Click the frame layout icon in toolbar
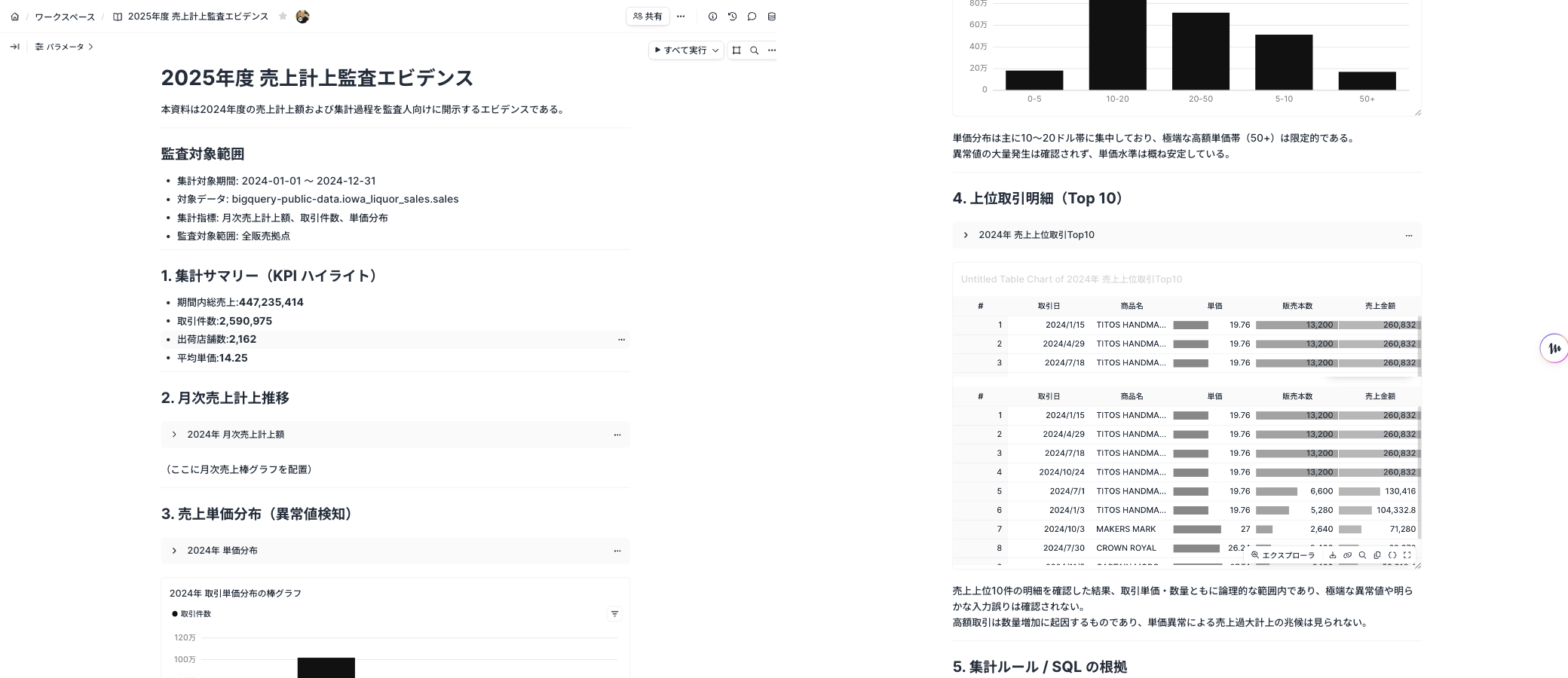The image size is (1568, 678). coord(737,50)
